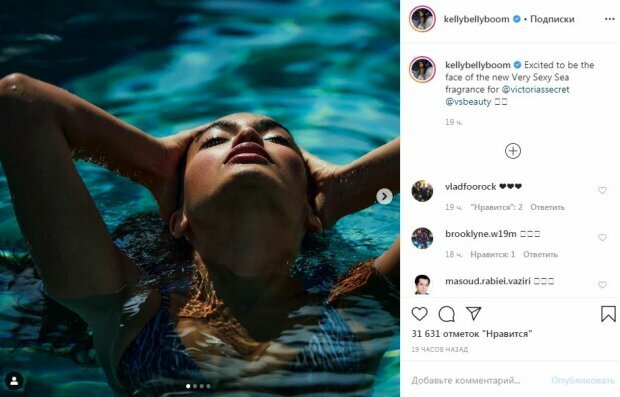This screenshot has width=620, height=397.
Task: Open @victoriassecret profile link
Action: (535, 89)
